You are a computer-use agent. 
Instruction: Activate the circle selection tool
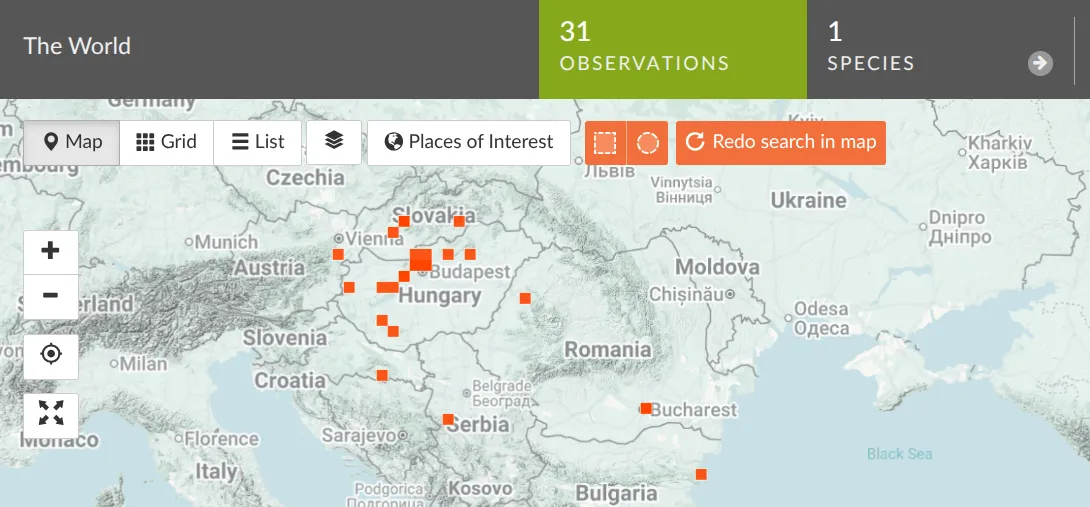pyautogui.click(x=648, y=142)
